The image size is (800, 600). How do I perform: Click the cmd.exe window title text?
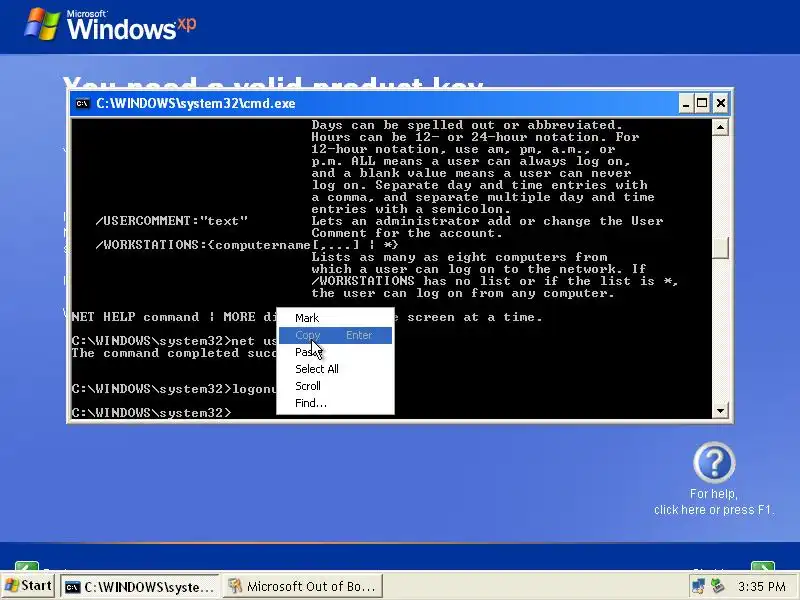click(196, 104)
